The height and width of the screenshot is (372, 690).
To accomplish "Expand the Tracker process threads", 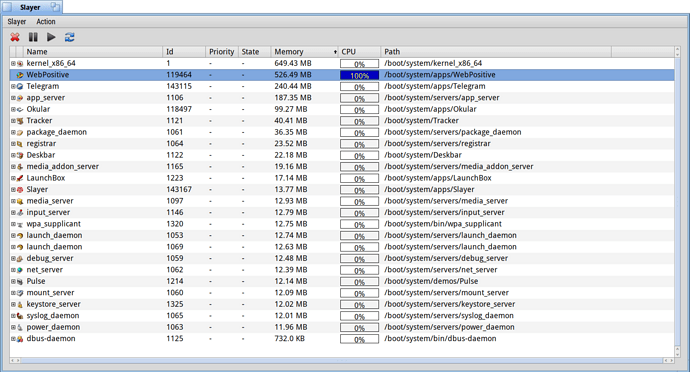I will click(x=13, y=121).
